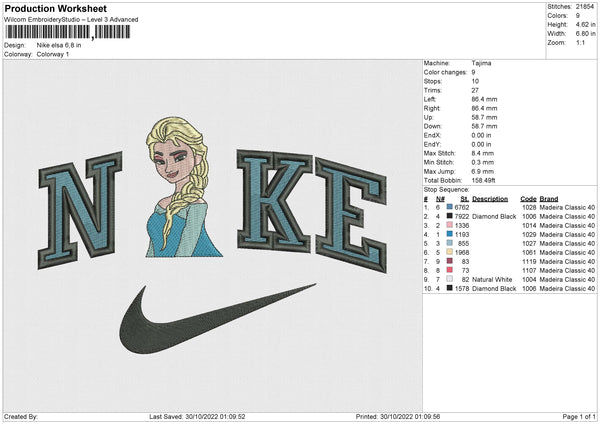
Task: Click stitch count '1336' in row 3
Action: coord(461,225)
